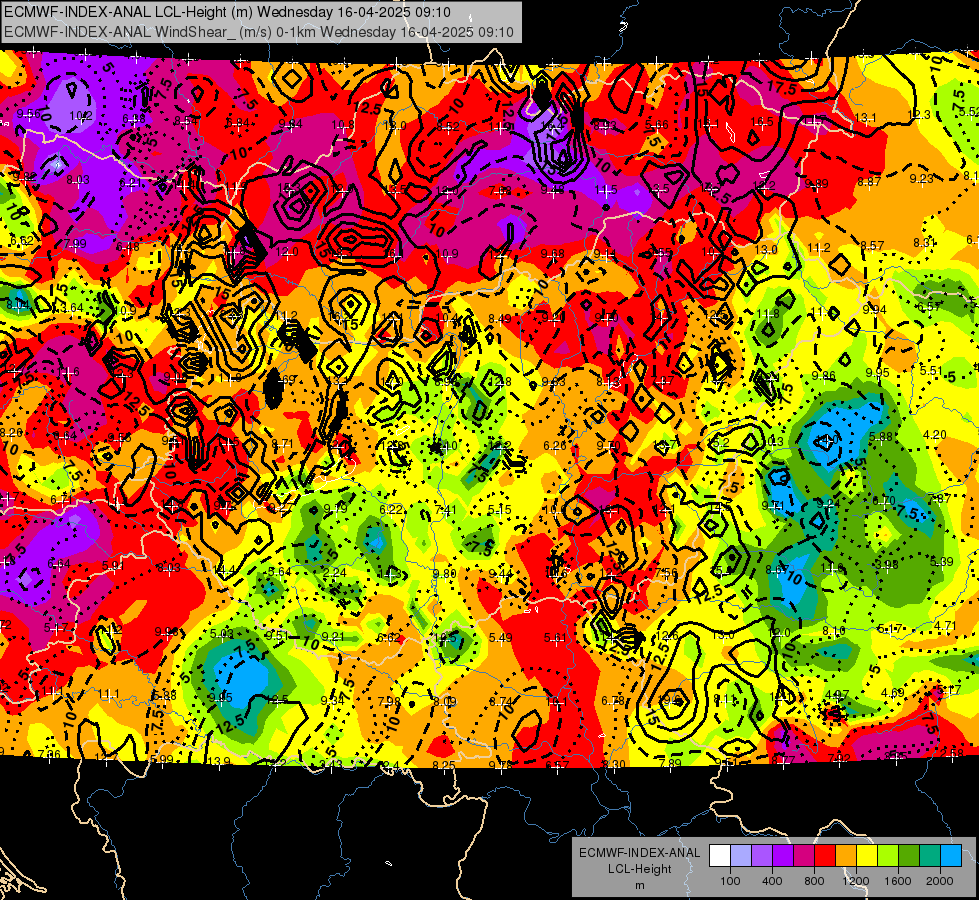This screenshot has width=979, height=900.
Task: Select the yellow legend color swatch
Action: tap(867, 856)
